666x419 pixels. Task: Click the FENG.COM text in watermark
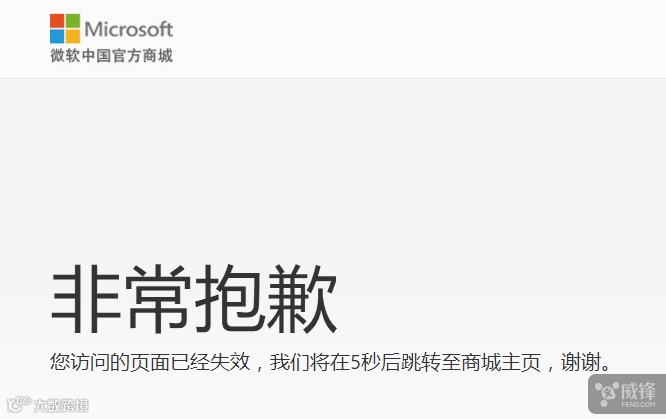pos(638,405)
